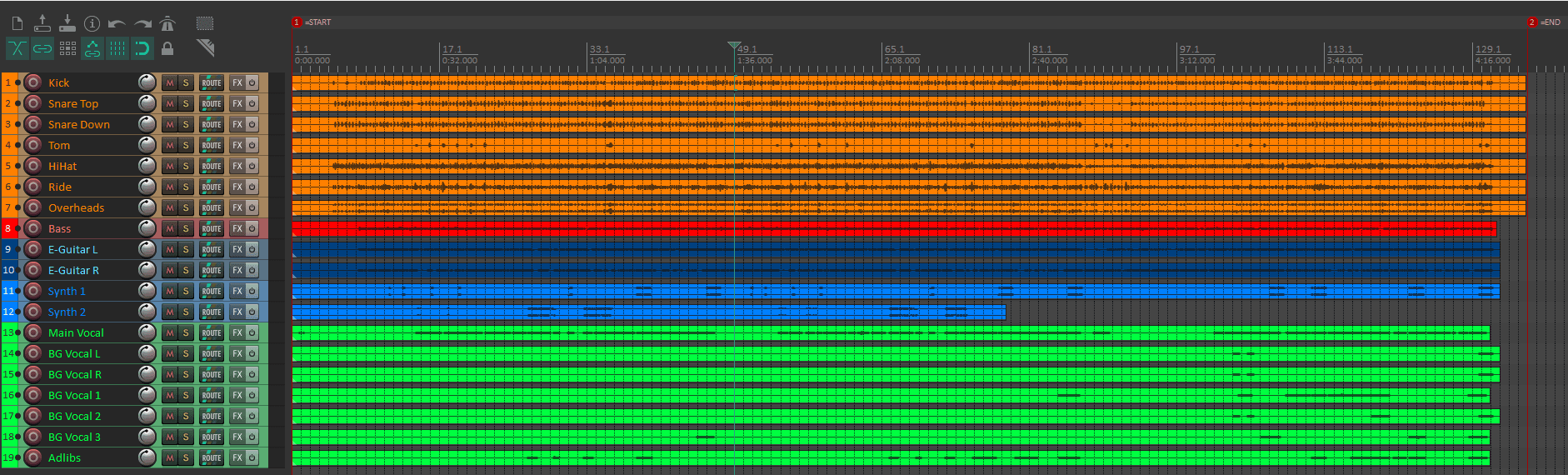Select the dashed marquee selection icon
This screenshot has height=475, width=1568.
tap(204, 23)
